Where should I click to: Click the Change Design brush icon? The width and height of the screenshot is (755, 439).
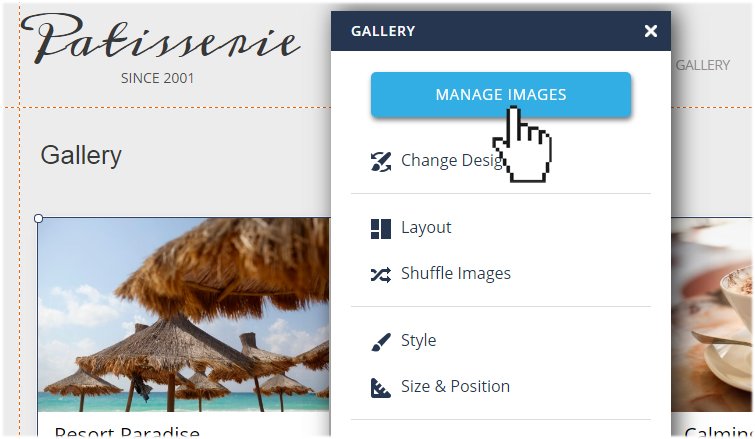coord(380,161)
